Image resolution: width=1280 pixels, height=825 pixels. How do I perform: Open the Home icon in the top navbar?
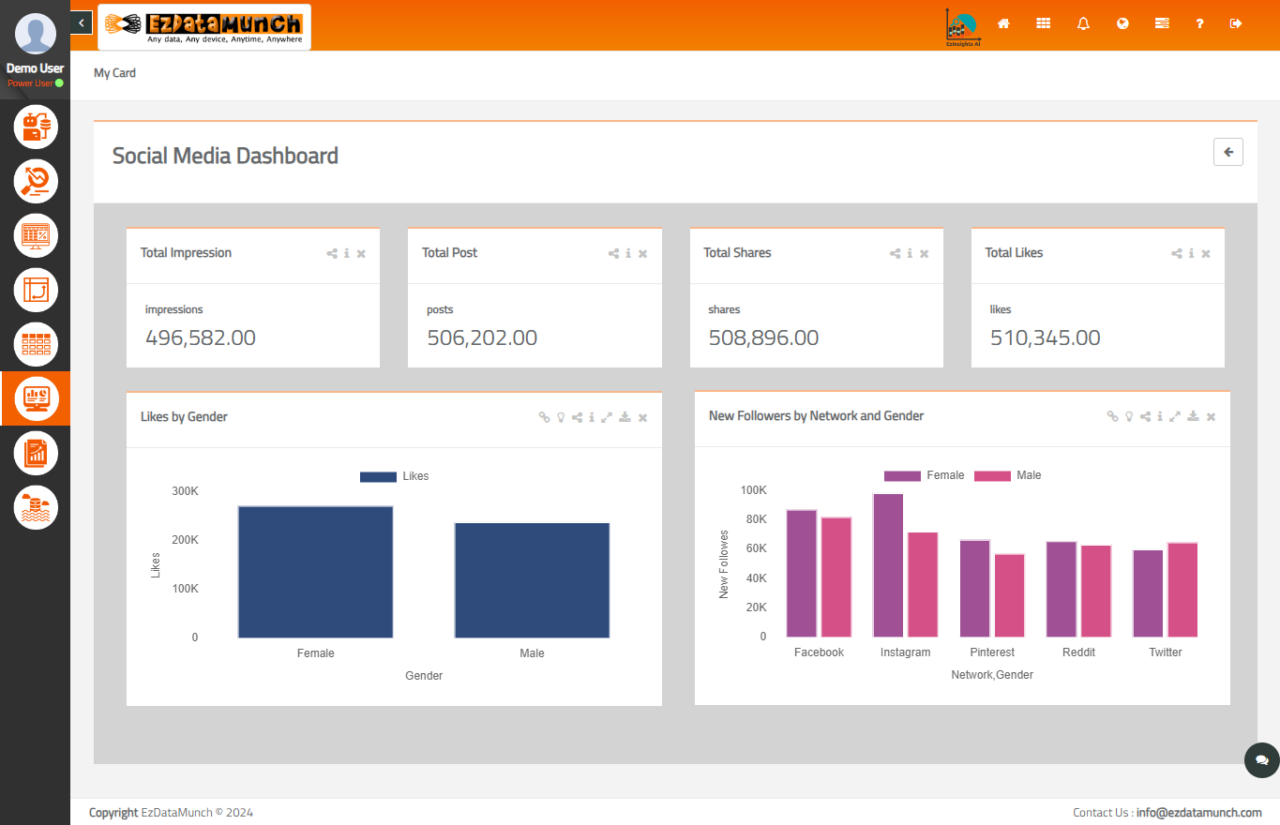[x=1003, y=23]
